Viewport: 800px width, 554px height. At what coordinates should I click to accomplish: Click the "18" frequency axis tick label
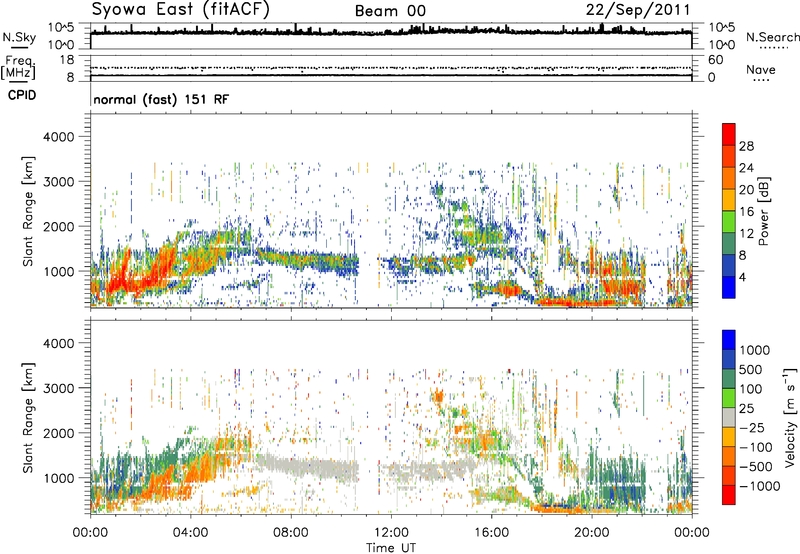tap(67, 60)
